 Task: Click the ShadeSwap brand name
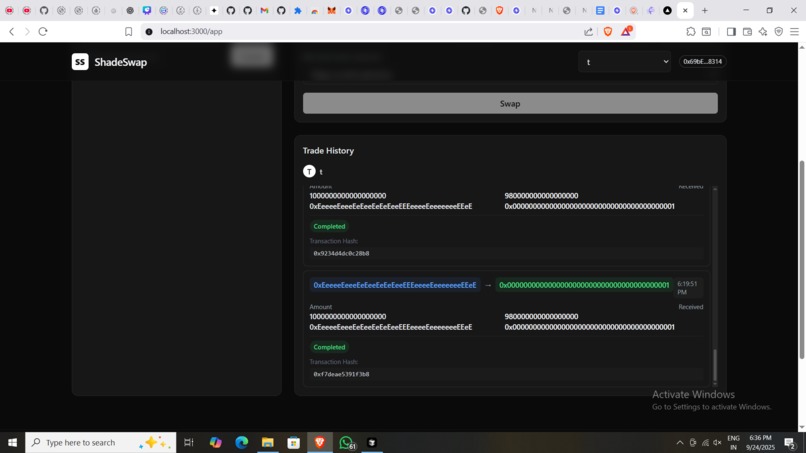121,62
